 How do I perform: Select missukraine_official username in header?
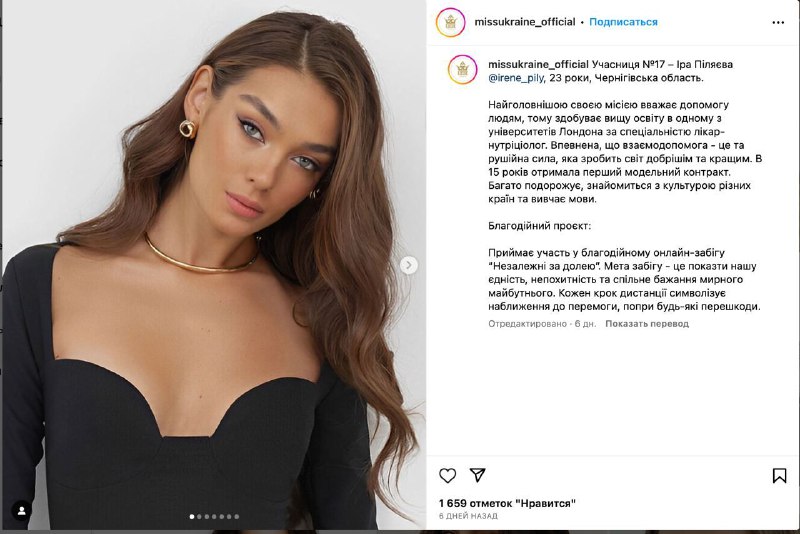(x=525, y=22)
